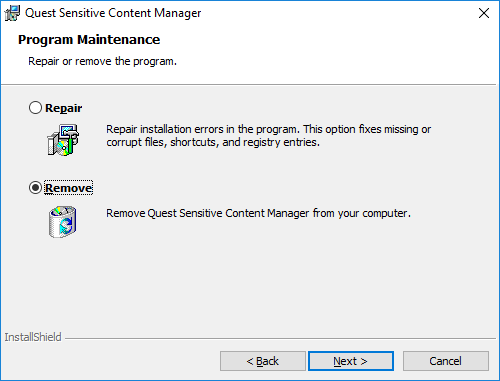The height and width of the screenshot is (381, 500).
Task: Close the Quest Sensitive Content Manager dialog
Action: tap(484, 13)
